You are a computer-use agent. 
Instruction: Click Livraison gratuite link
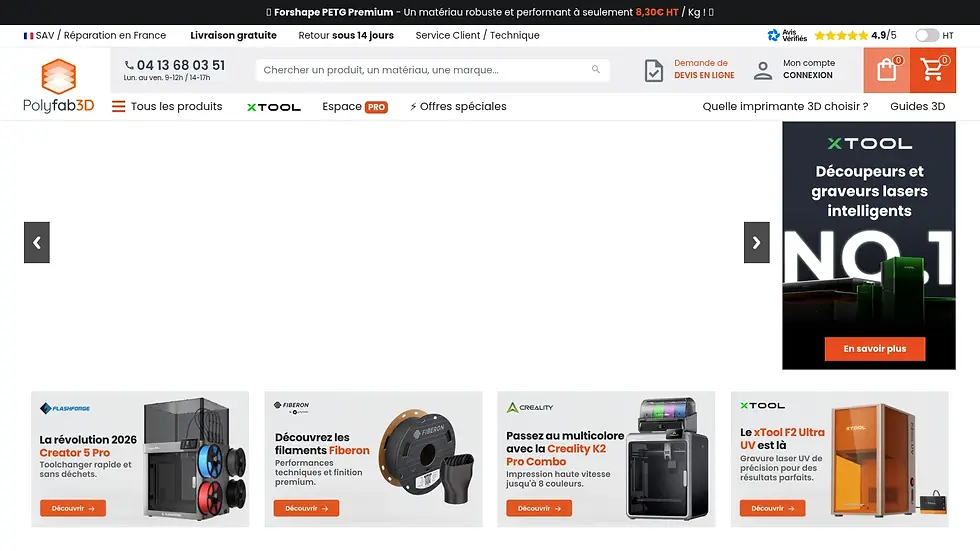click(233, 36)
